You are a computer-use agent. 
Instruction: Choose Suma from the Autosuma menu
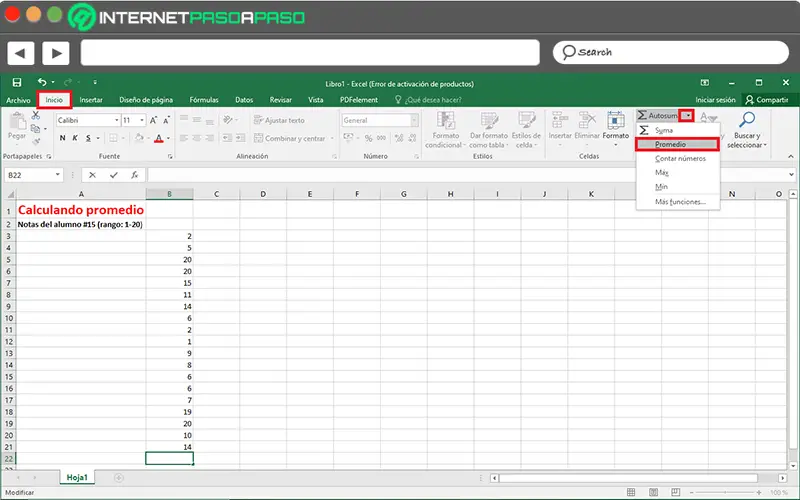tap(678, 130)
